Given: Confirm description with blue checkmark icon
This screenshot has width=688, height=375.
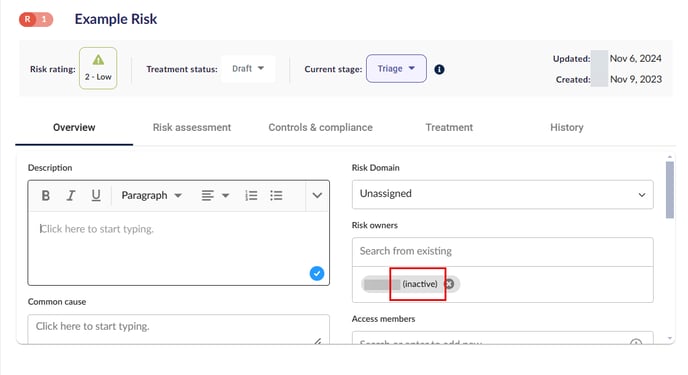Looking at the screenshot, I should [x=317, y=273].
